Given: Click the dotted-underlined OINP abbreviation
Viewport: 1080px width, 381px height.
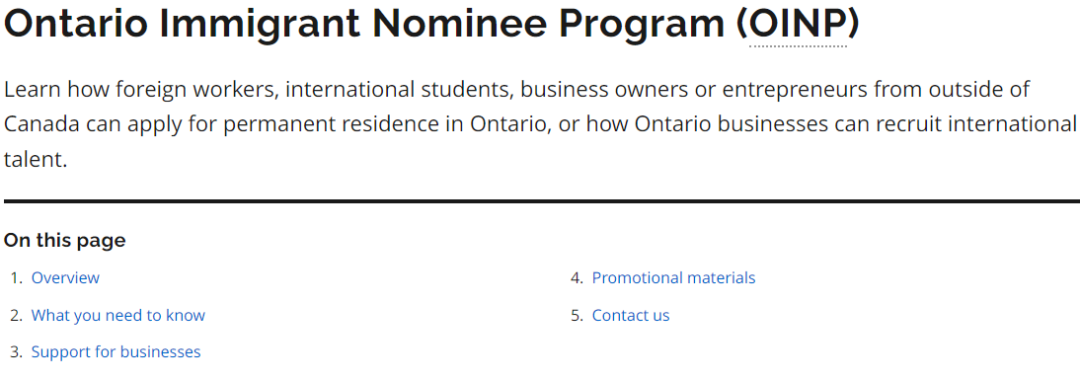Looking at the screenshot, I should (798, 25).
